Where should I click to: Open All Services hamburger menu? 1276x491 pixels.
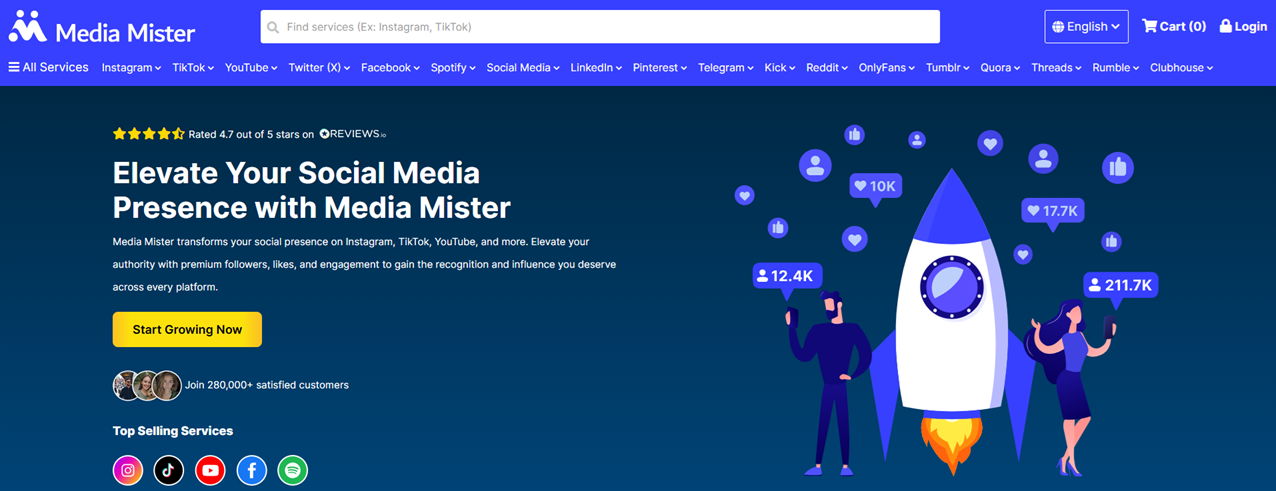pos(48,68)
